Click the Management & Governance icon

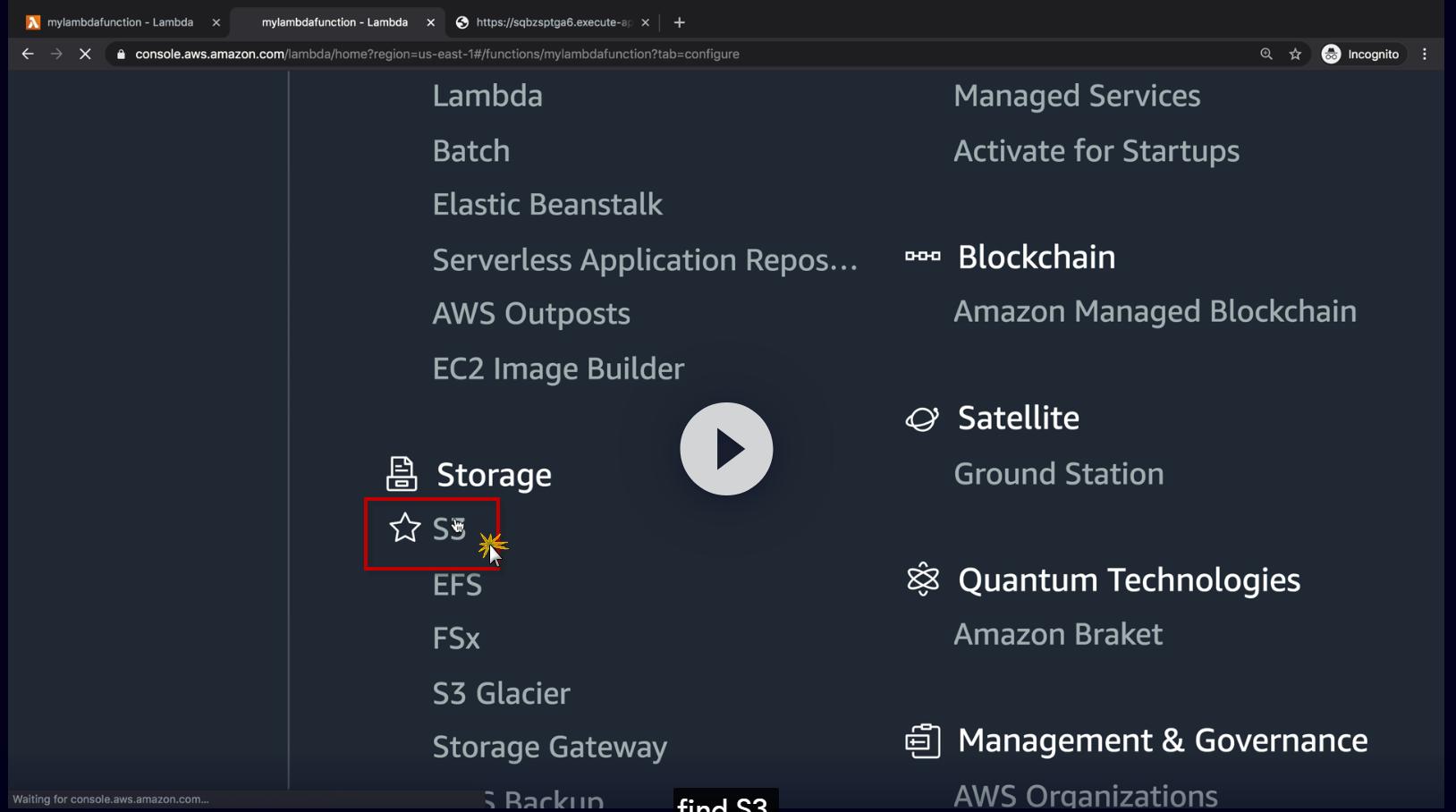tap(922, 740)
